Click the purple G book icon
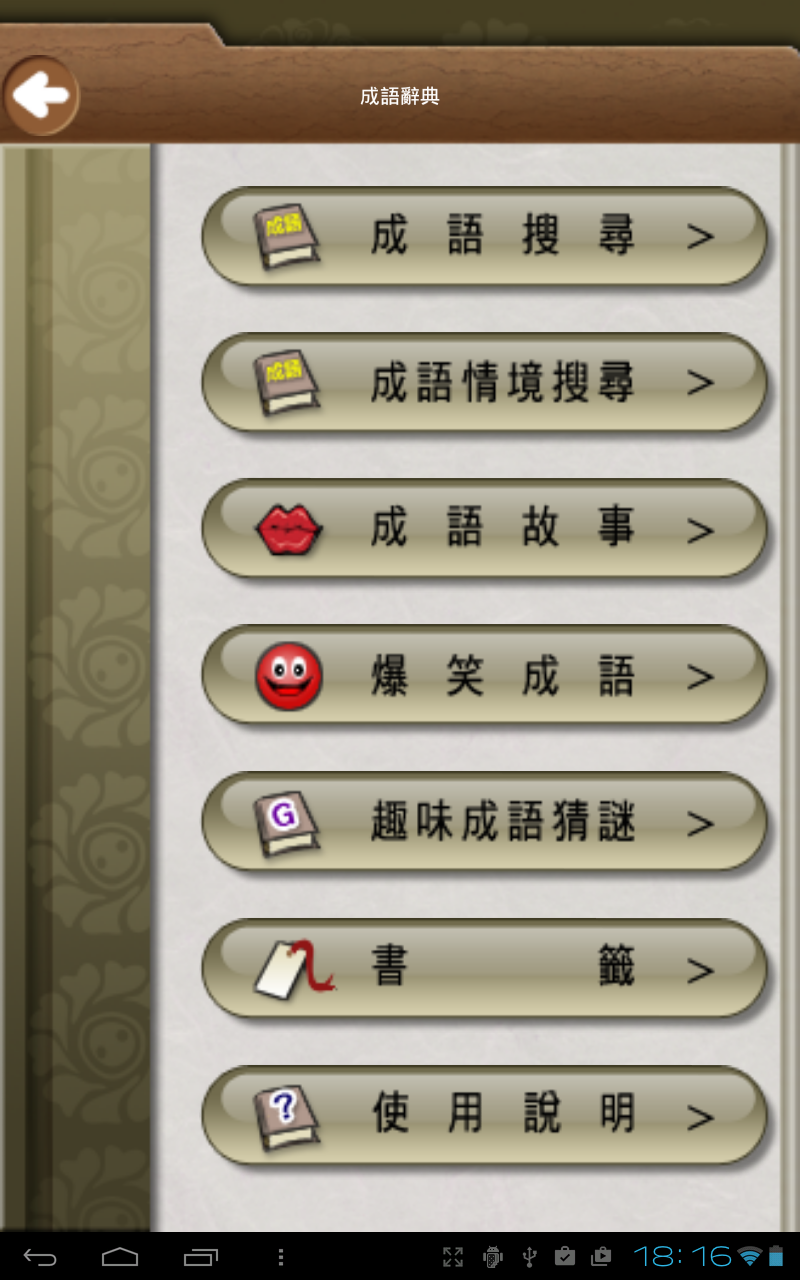This screenshot has height=1280, width=800. click(288, 824)
